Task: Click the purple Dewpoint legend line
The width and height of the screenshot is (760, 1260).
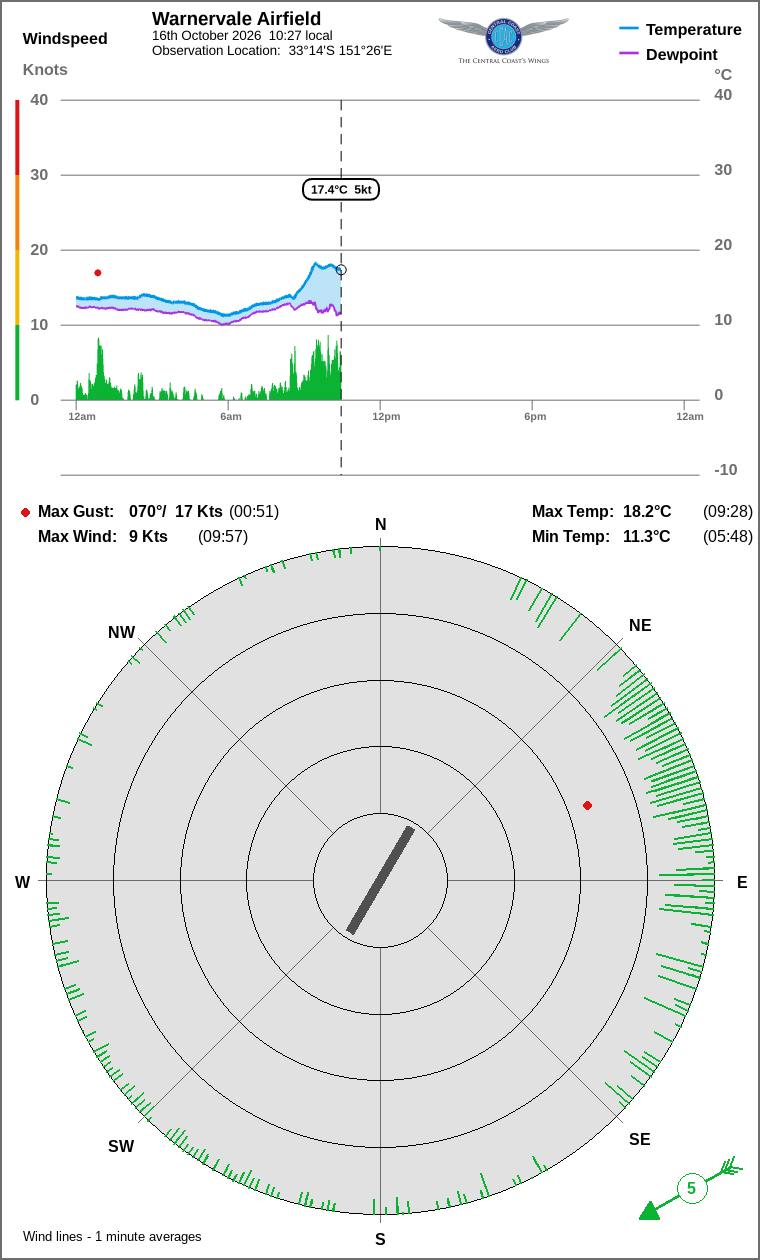Action: coord(629,54)
